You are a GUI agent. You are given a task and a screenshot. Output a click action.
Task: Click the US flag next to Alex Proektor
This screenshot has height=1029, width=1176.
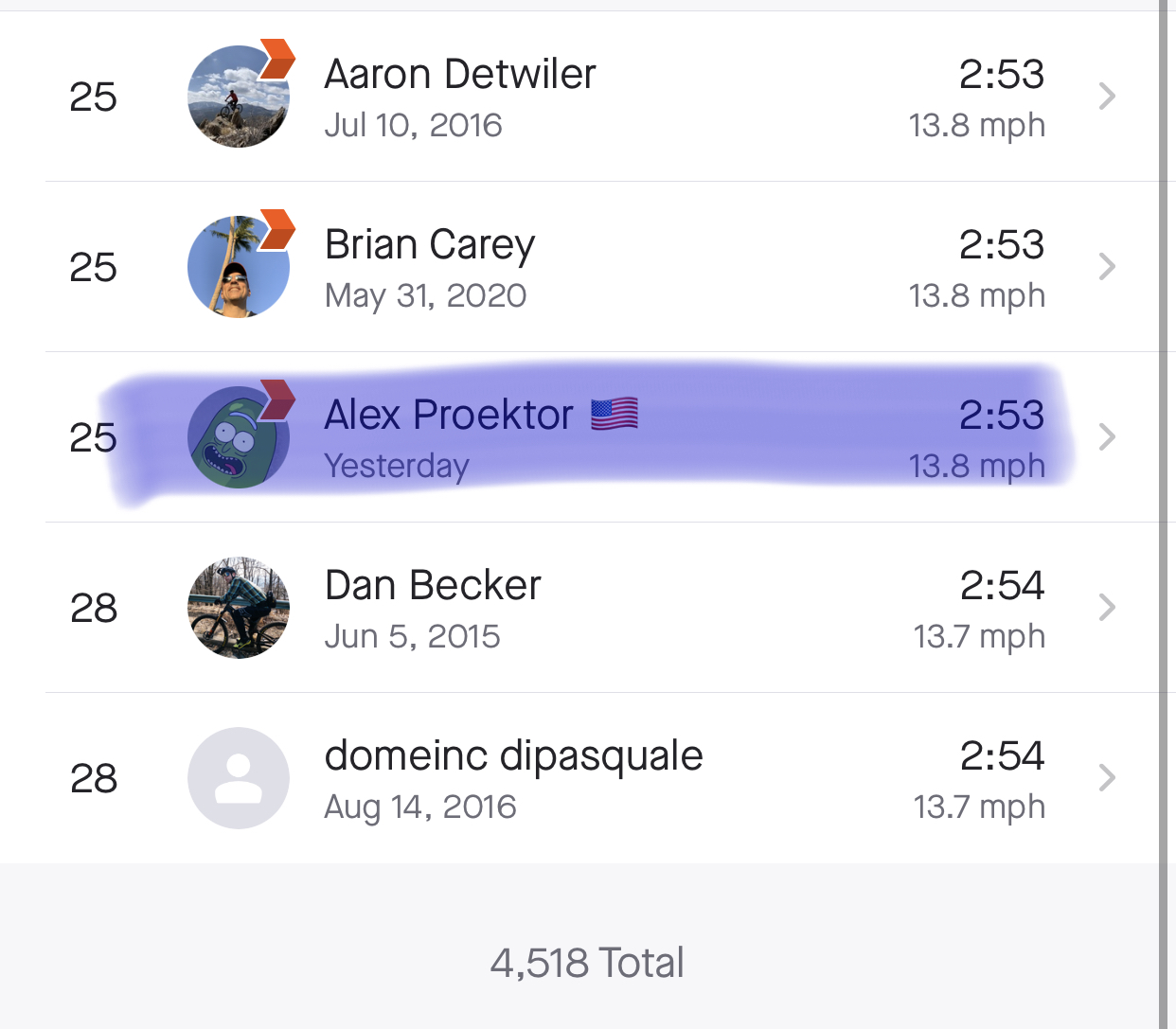615,415
